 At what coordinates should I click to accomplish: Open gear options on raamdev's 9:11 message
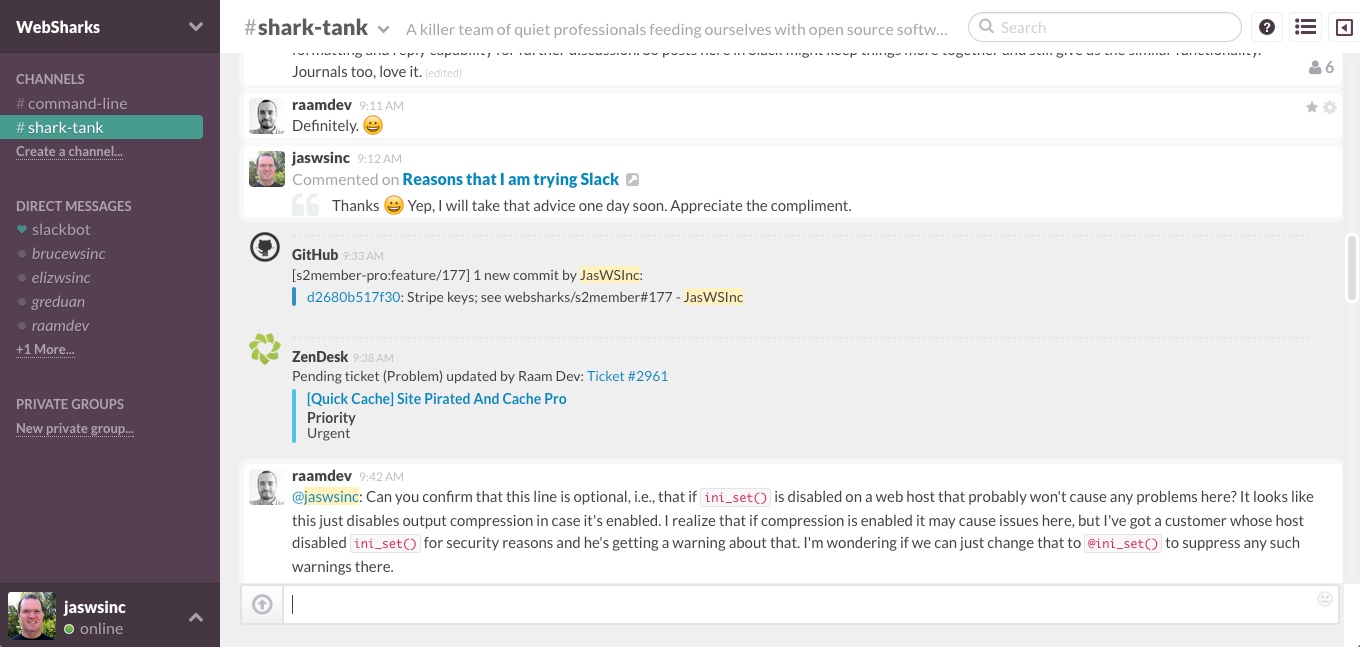1330,107
